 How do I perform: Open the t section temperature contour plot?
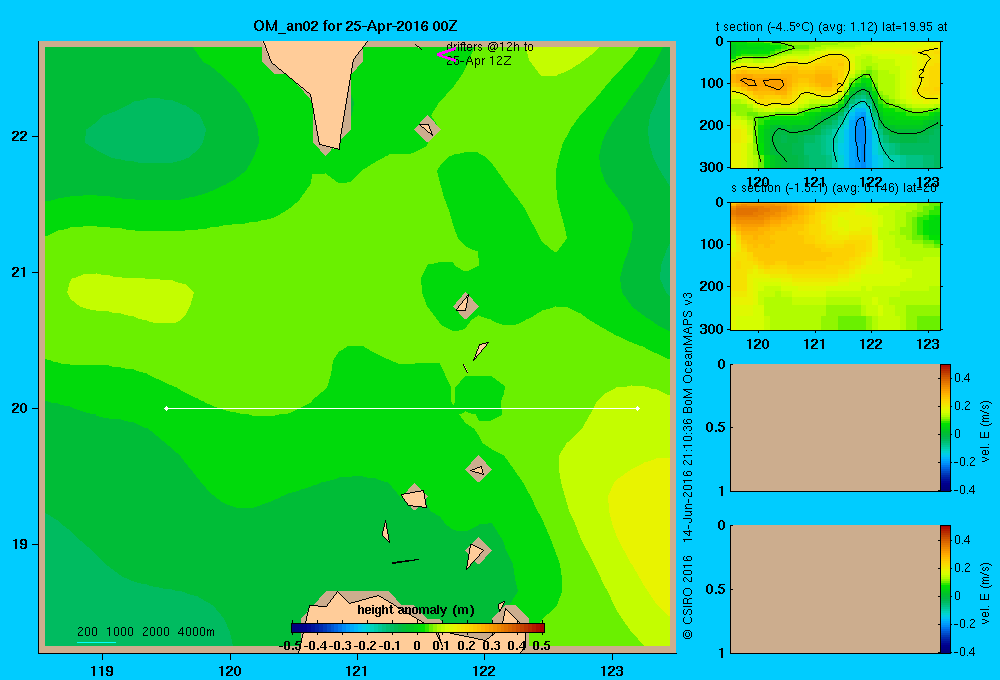point(835,104)
